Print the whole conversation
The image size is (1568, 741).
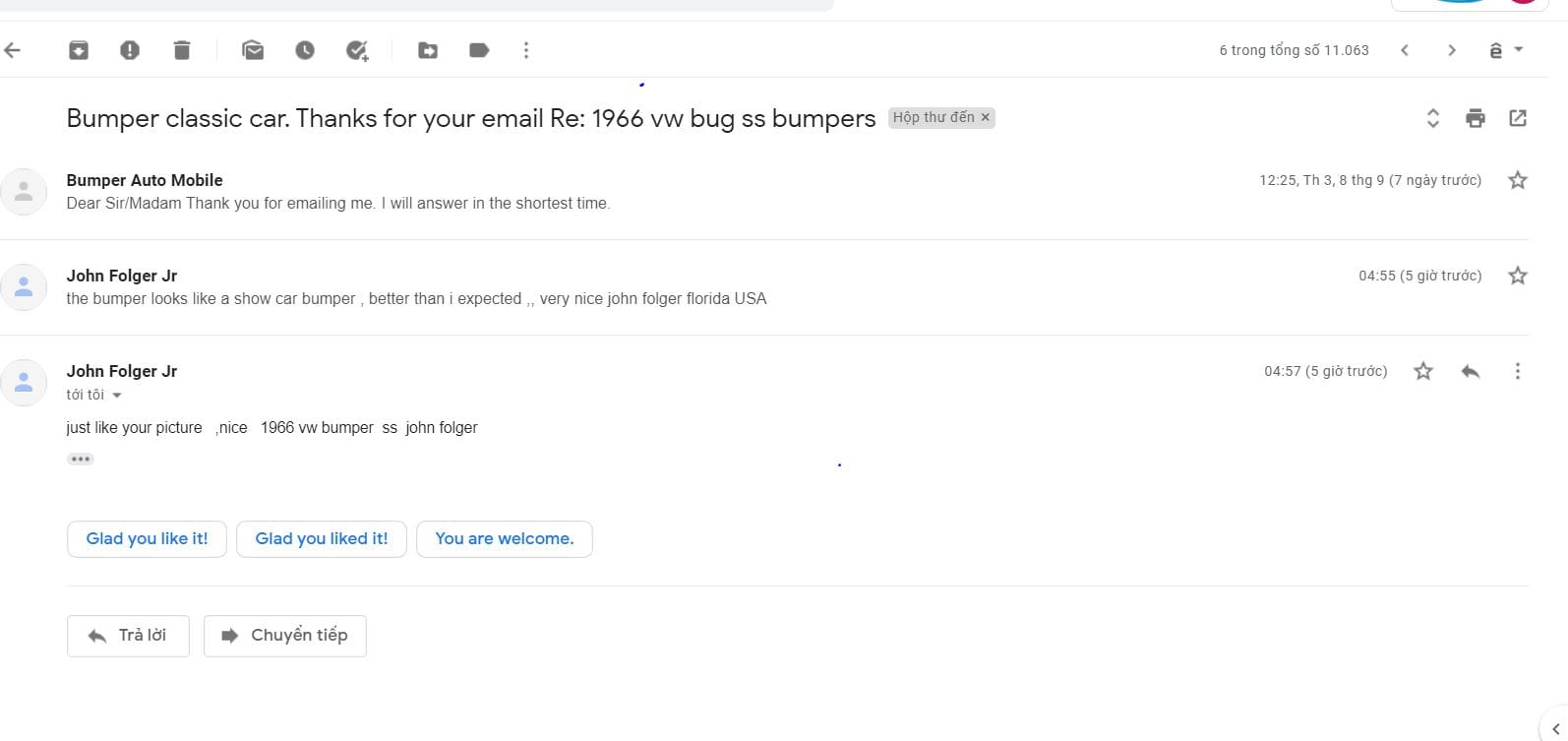coord(1476,118)
